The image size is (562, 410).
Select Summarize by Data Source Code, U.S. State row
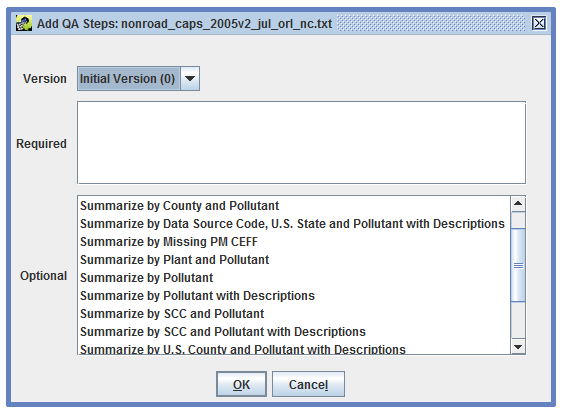click(x=294, y=224)
